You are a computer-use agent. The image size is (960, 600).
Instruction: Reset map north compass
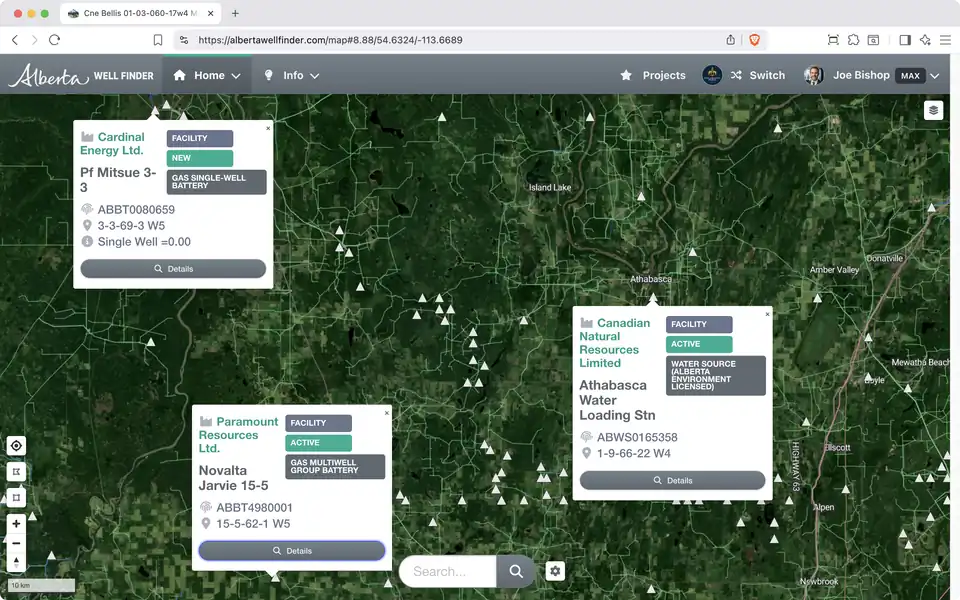pyautogui.click(x=17, y=562)
